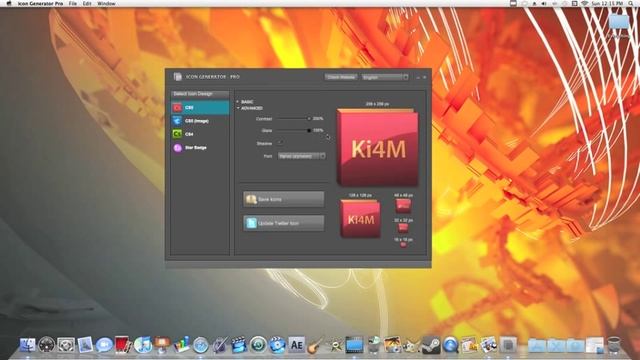Adjust the Glare slider handle
Viewport: 640px width, 360px height.
[309, 131]
